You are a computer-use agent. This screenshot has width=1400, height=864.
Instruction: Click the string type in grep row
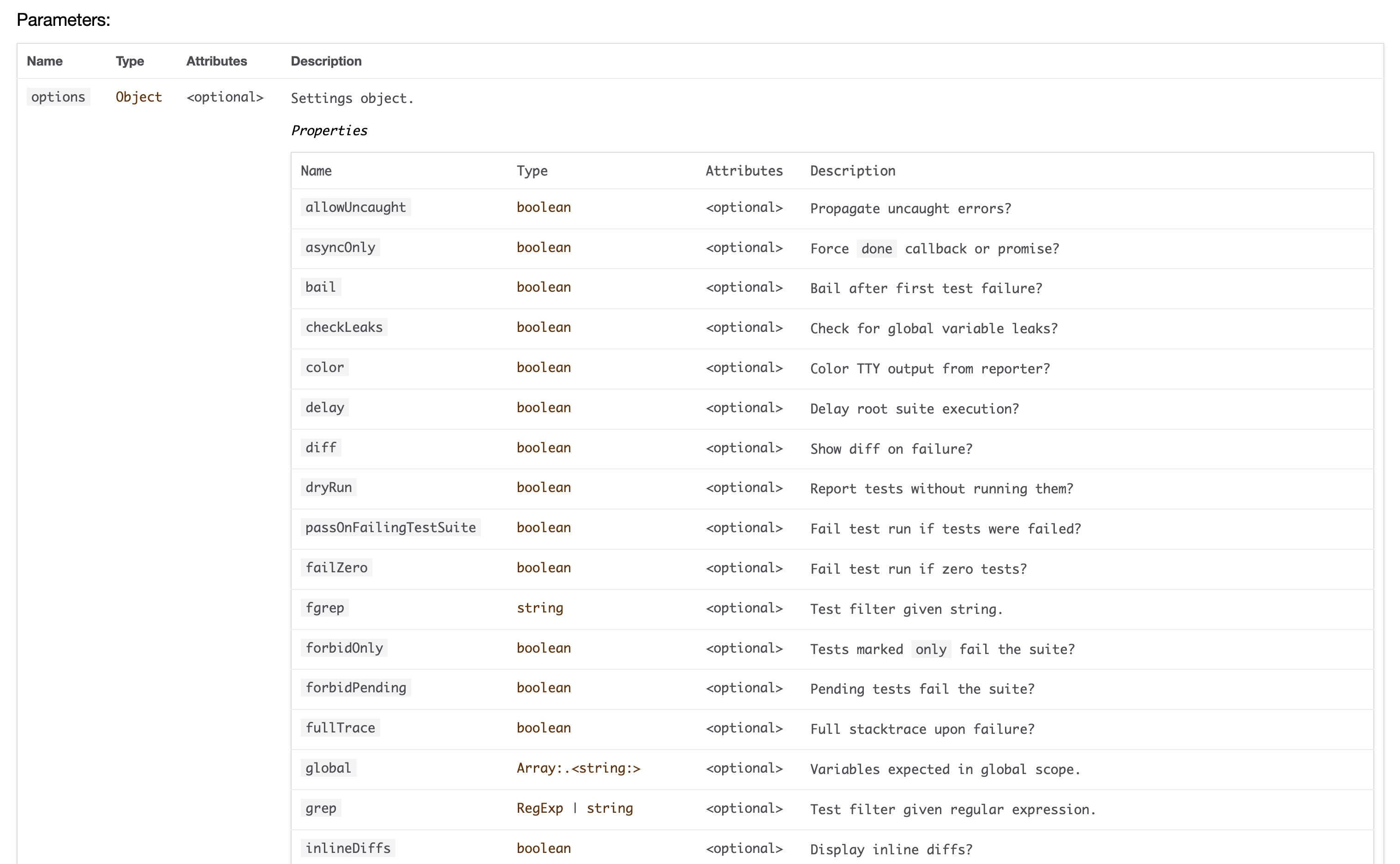pyautogui.click(x=609, y=808)
